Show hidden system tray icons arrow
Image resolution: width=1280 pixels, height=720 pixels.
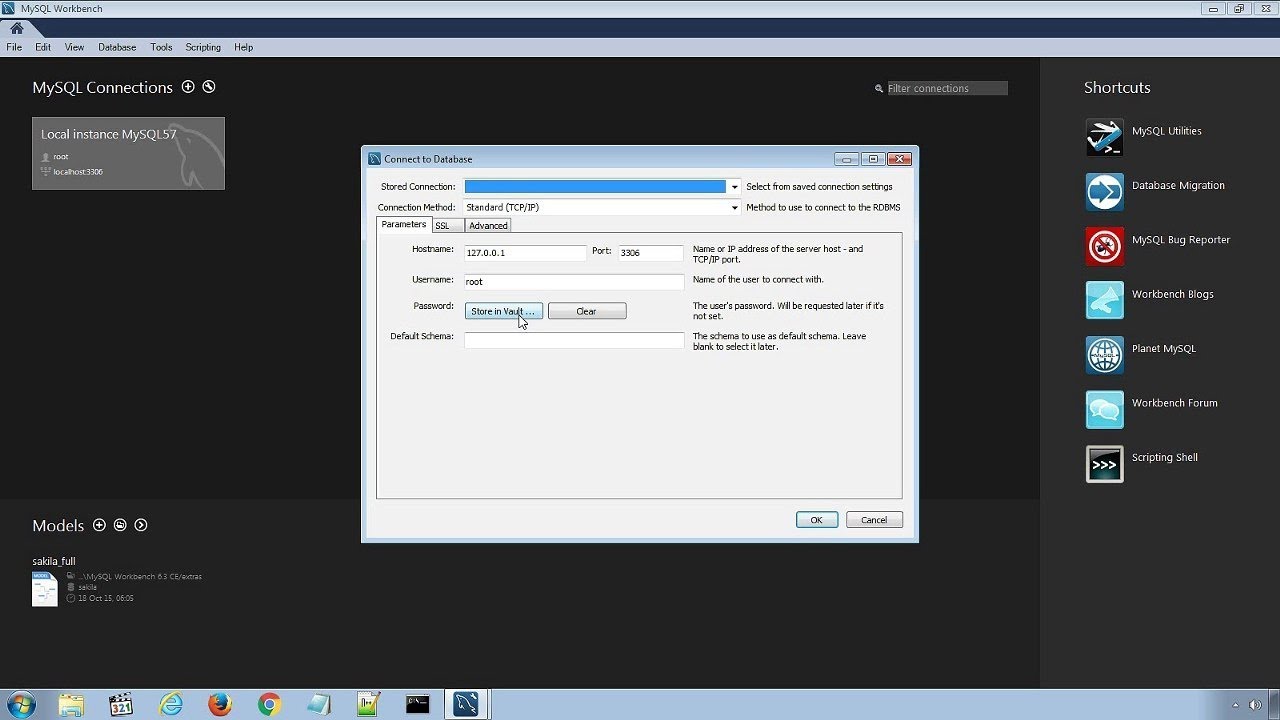point(1235,705)
